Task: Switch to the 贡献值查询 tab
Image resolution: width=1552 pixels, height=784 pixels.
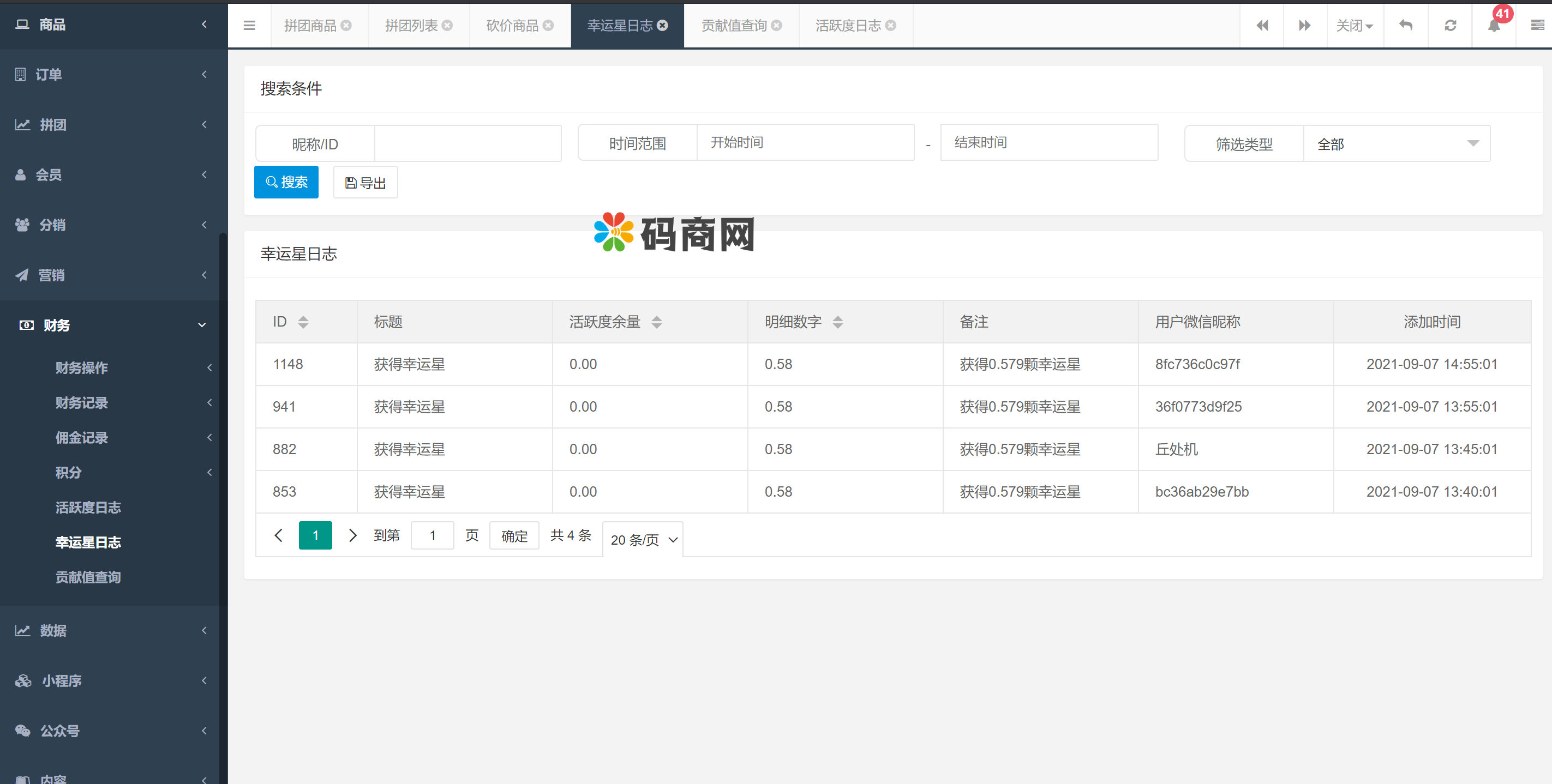Action: tap(734, 25)
